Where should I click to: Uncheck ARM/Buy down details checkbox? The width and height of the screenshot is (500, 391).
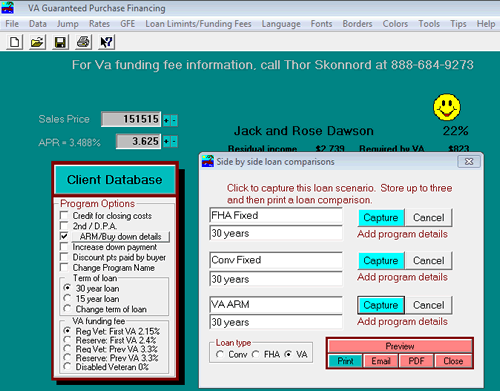(64, 236)
